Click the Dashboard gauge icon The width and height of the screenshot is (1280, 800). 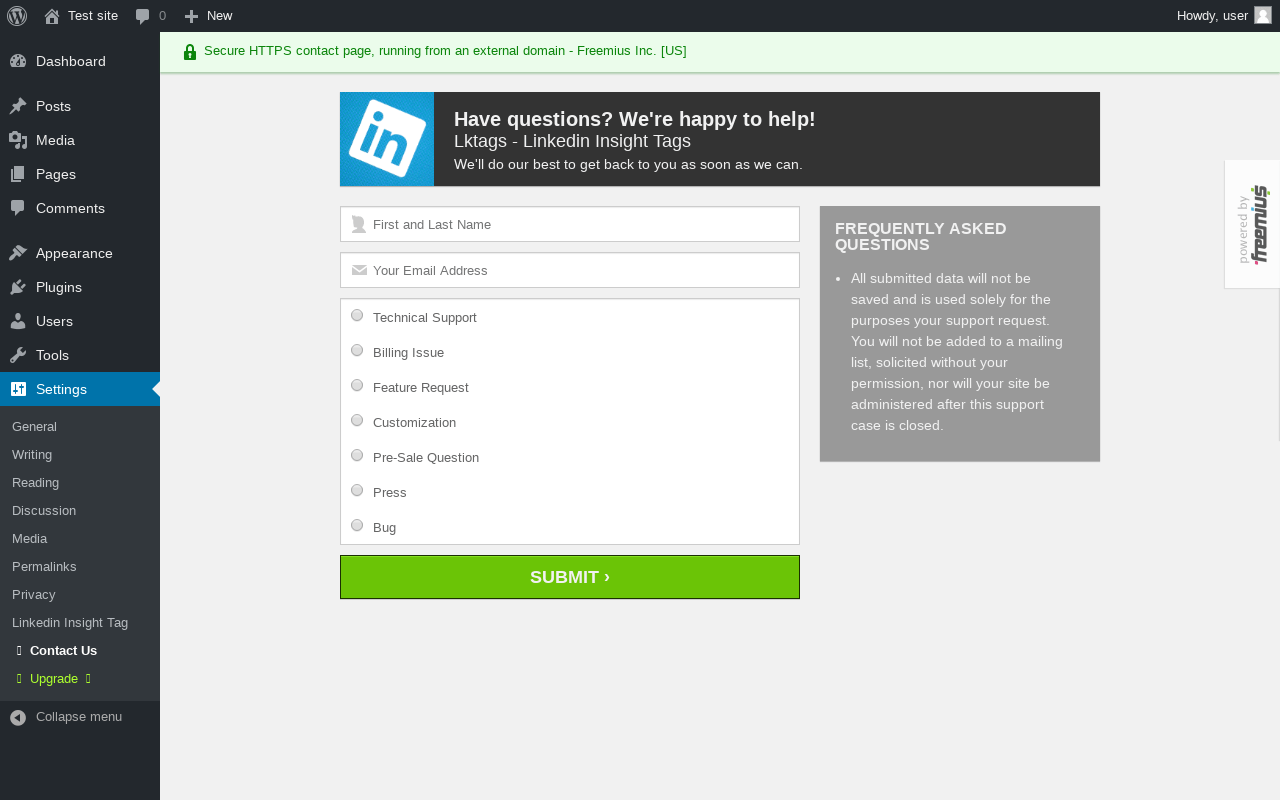point(18,61)
